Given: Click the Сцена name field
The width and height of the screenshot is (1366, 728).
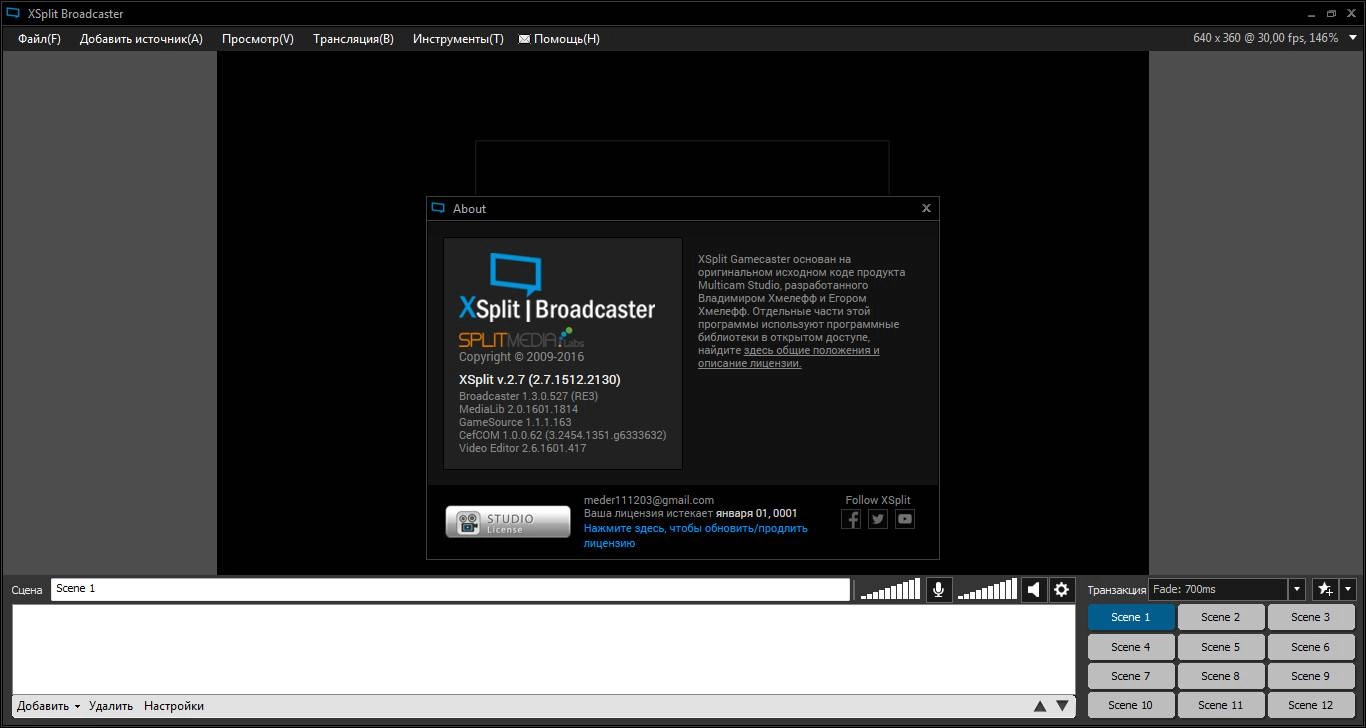Looking at the screenshot, I should tap(450, 589).
